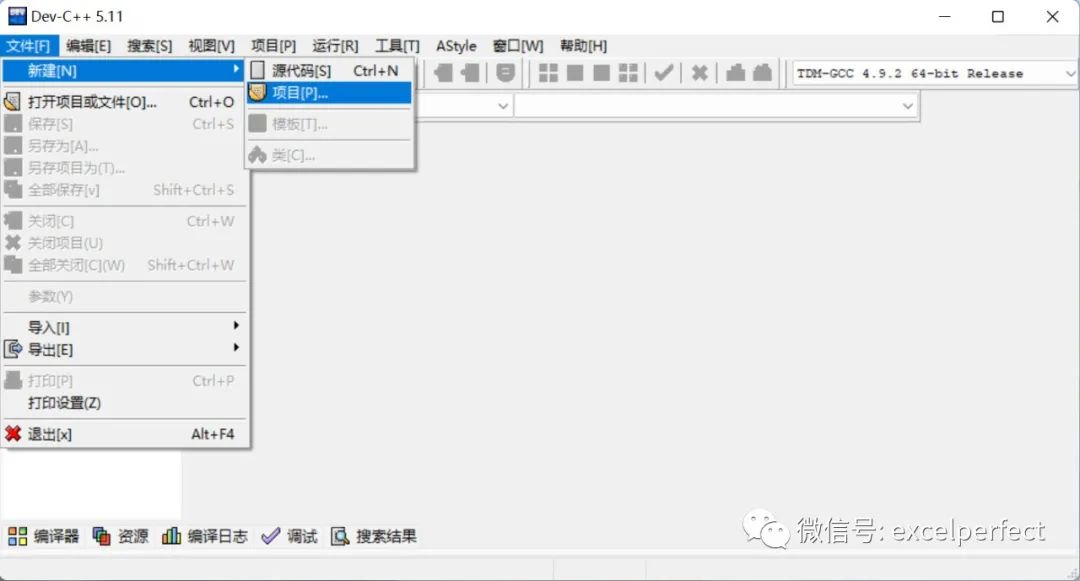This screenshot has width=1080, height=581.
Task: Click the Debug checkmark toolbar icon
Action: [x=664, y=73]
